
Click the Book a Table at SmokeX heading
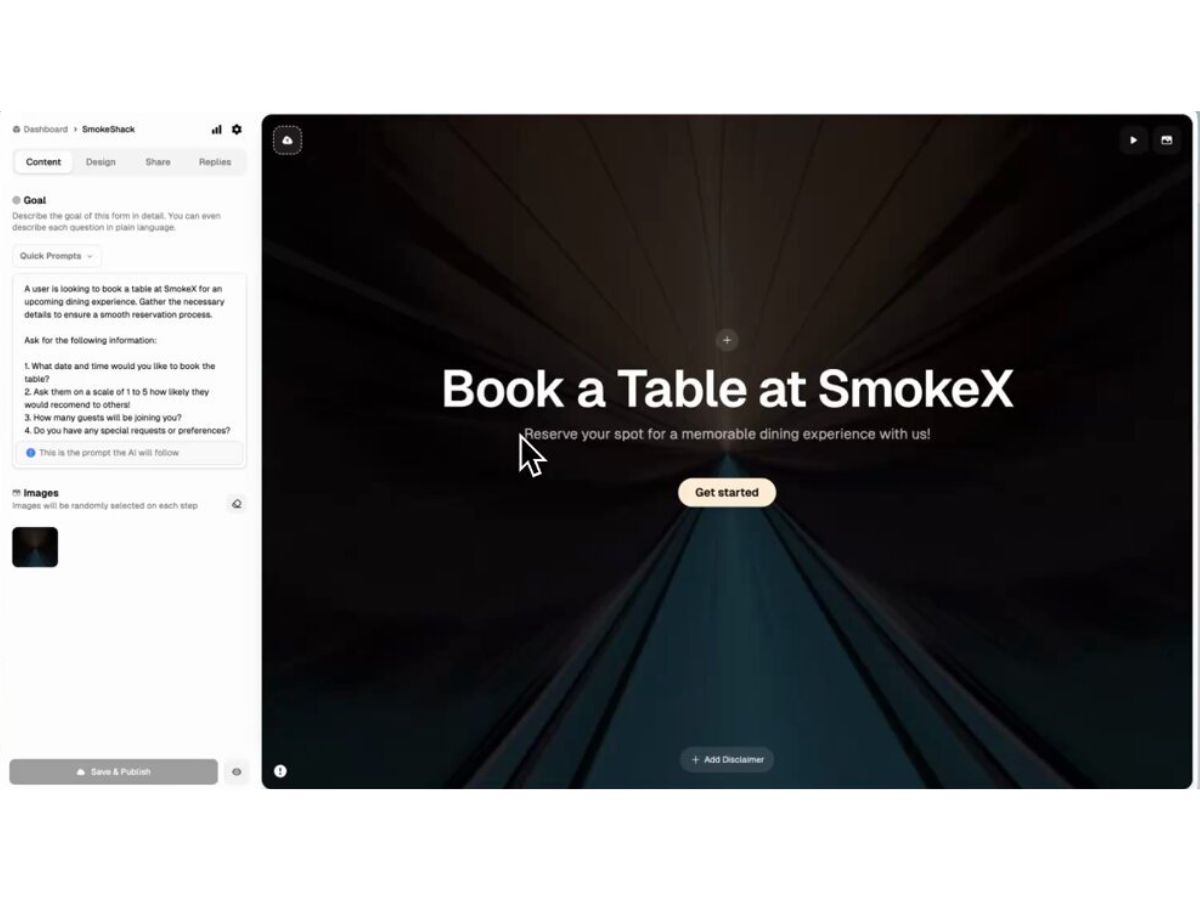tap(727, 388)
